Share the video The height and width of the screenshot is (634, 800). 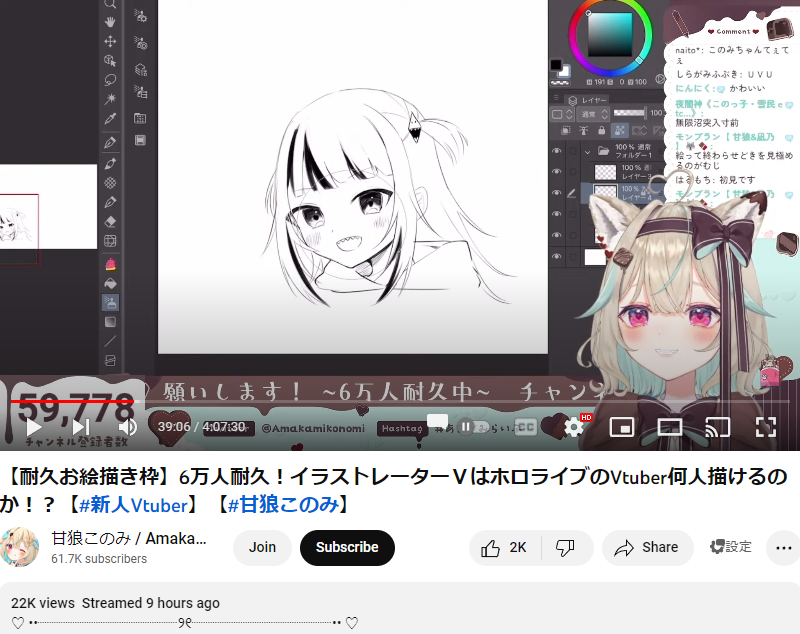click(x=647, y=547)
